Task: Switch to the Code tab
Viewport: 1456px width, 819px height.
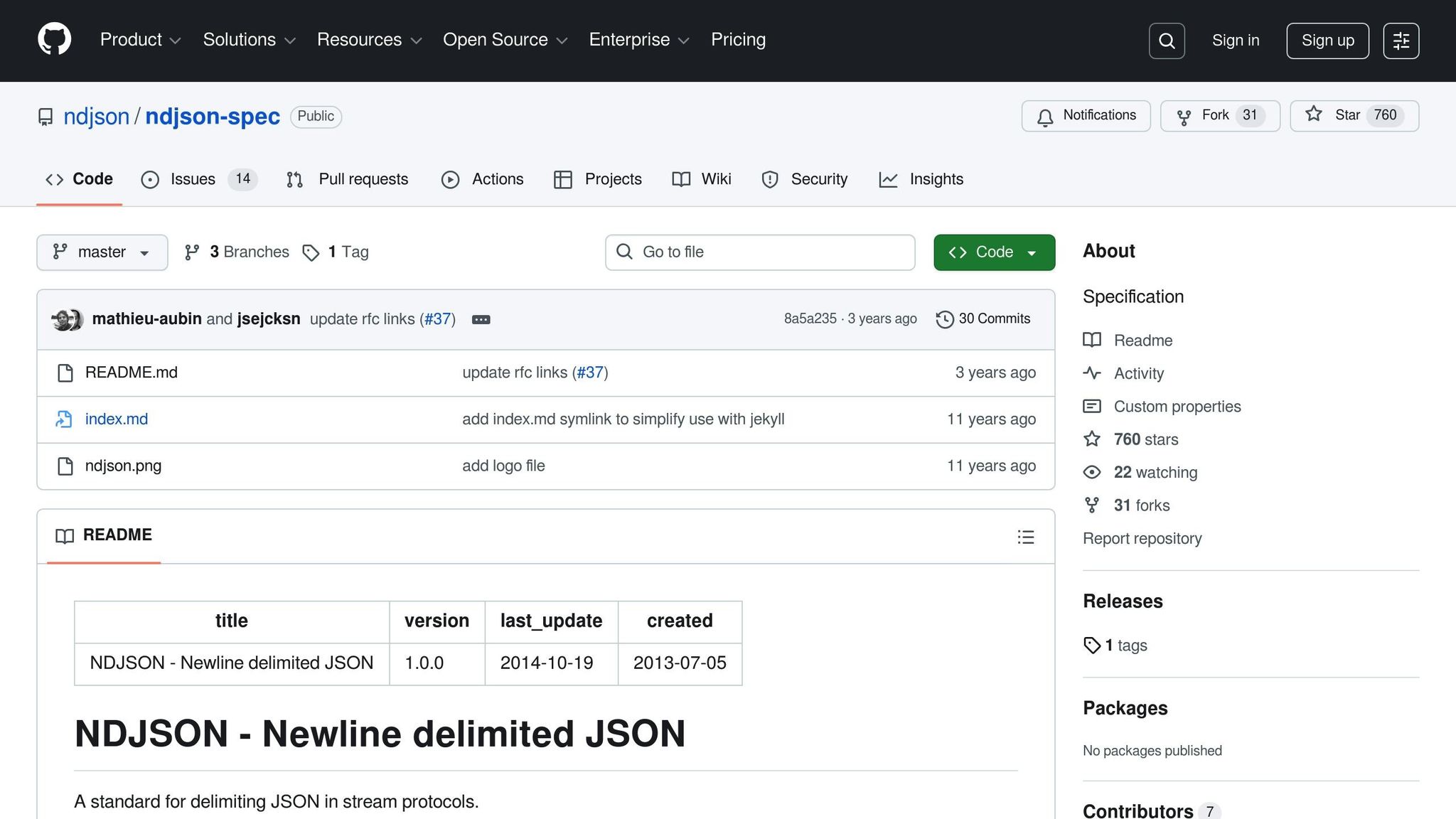Action: [x=79, y=179]
